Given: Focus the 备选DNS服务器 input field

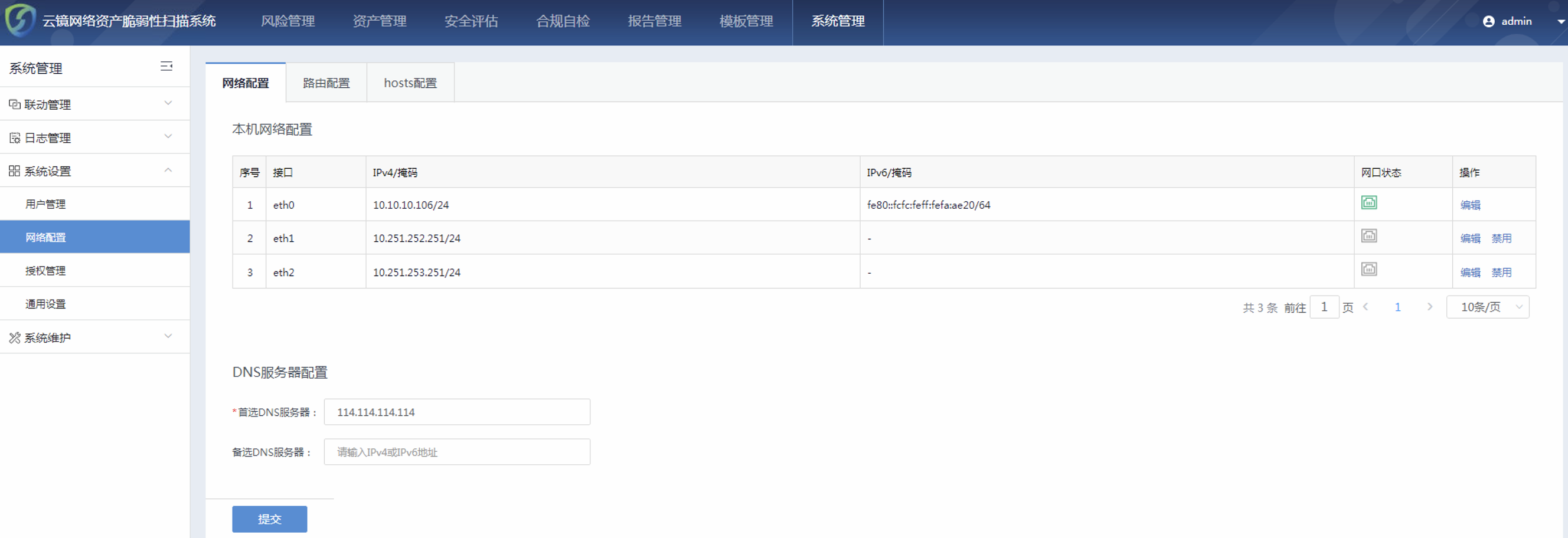Looking at the screenshot, I should 457,452.
